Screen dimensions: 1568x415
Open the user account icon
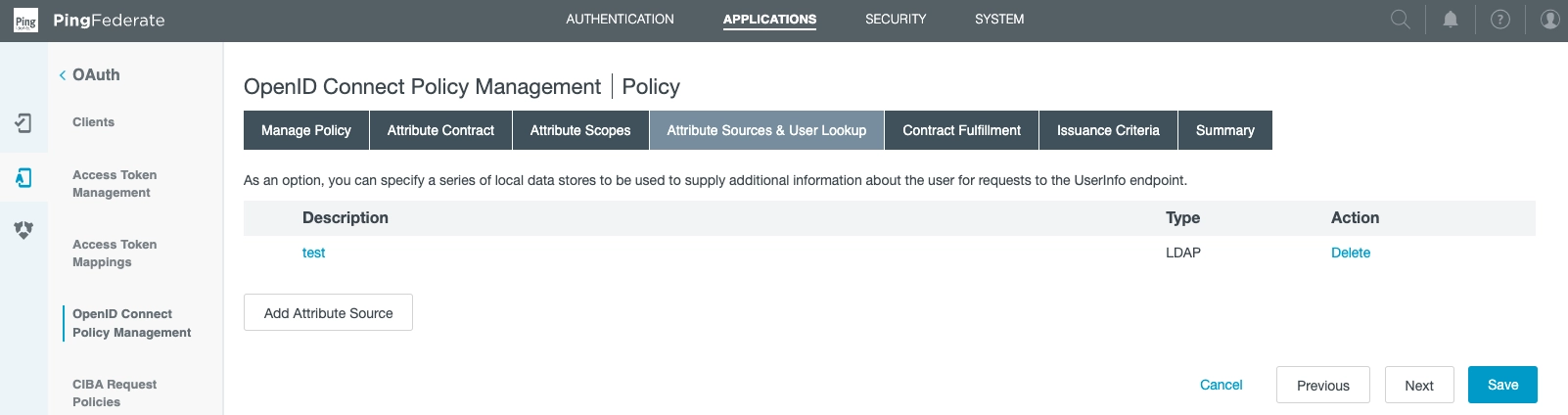coord(1549,20)
